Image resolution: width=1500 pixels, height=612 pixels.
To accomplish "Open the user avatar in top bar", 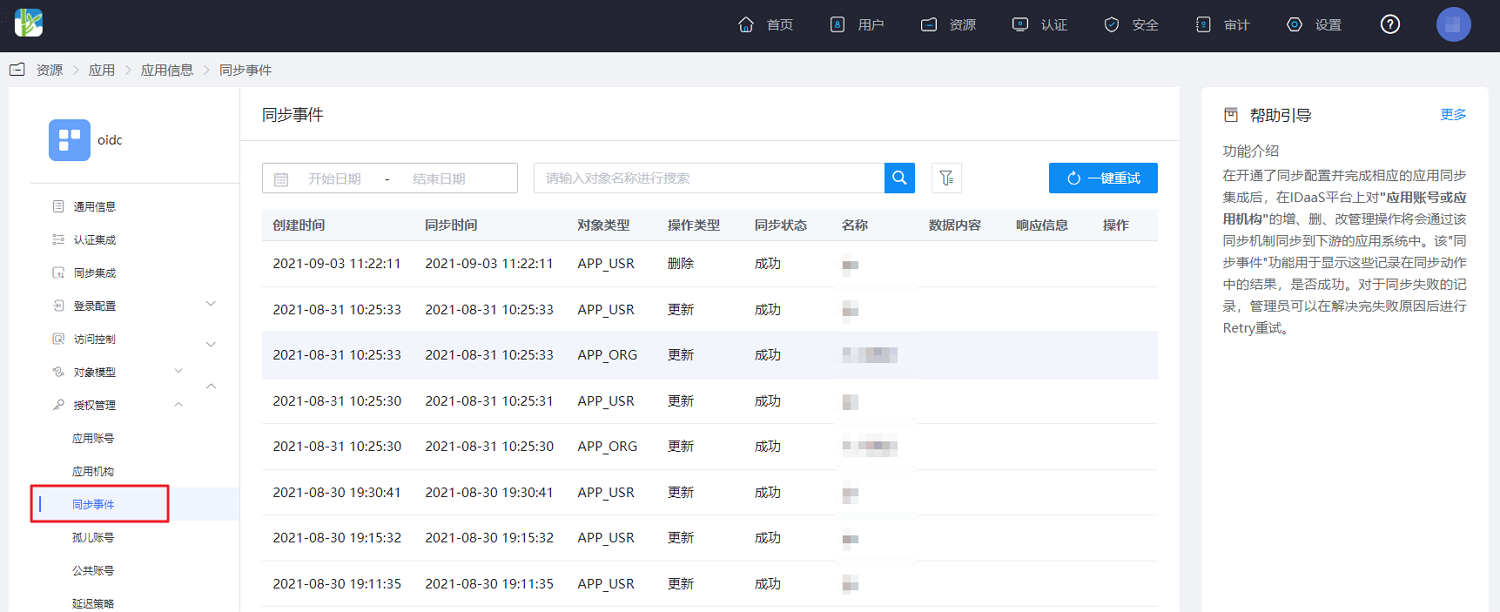I will (x=1453, y=25).
